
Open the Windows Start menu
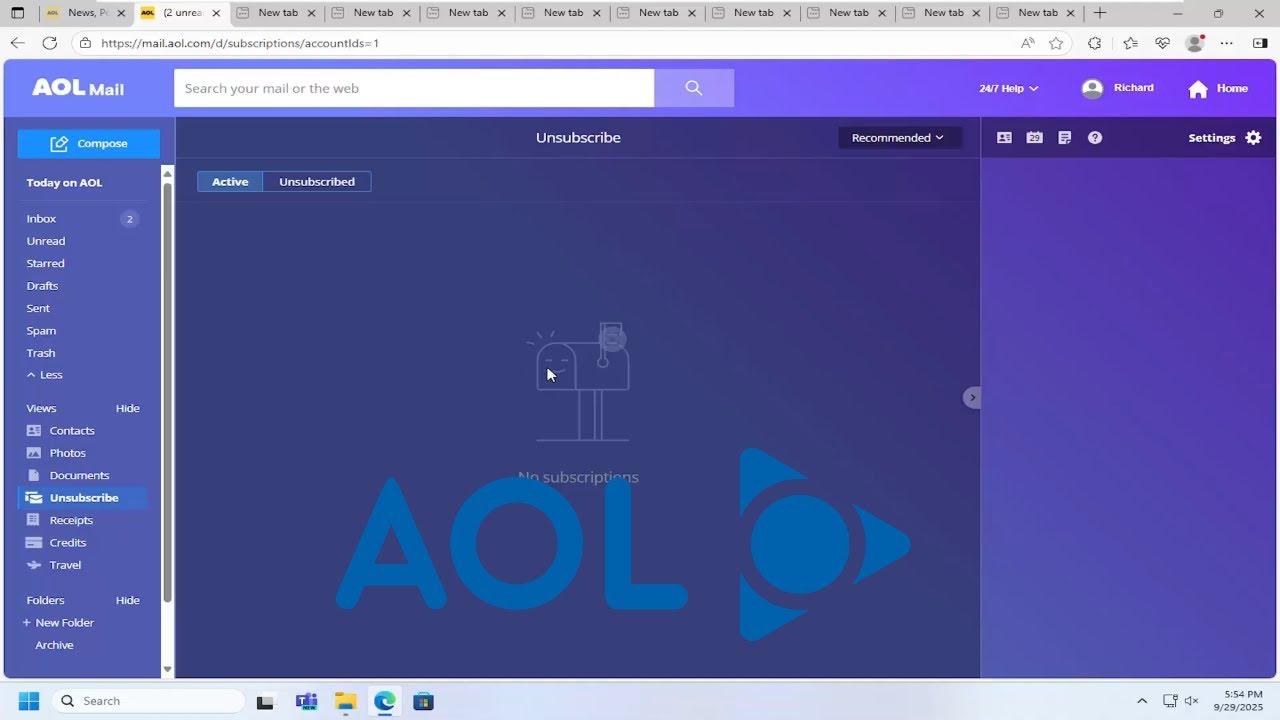tap(28, 701)
